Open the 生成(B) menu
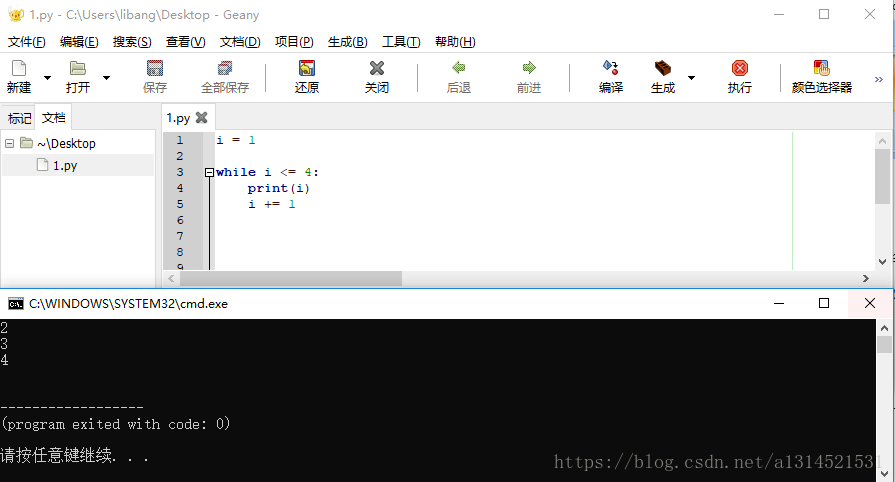Screen dimensions: 895x482 (348, 42)
